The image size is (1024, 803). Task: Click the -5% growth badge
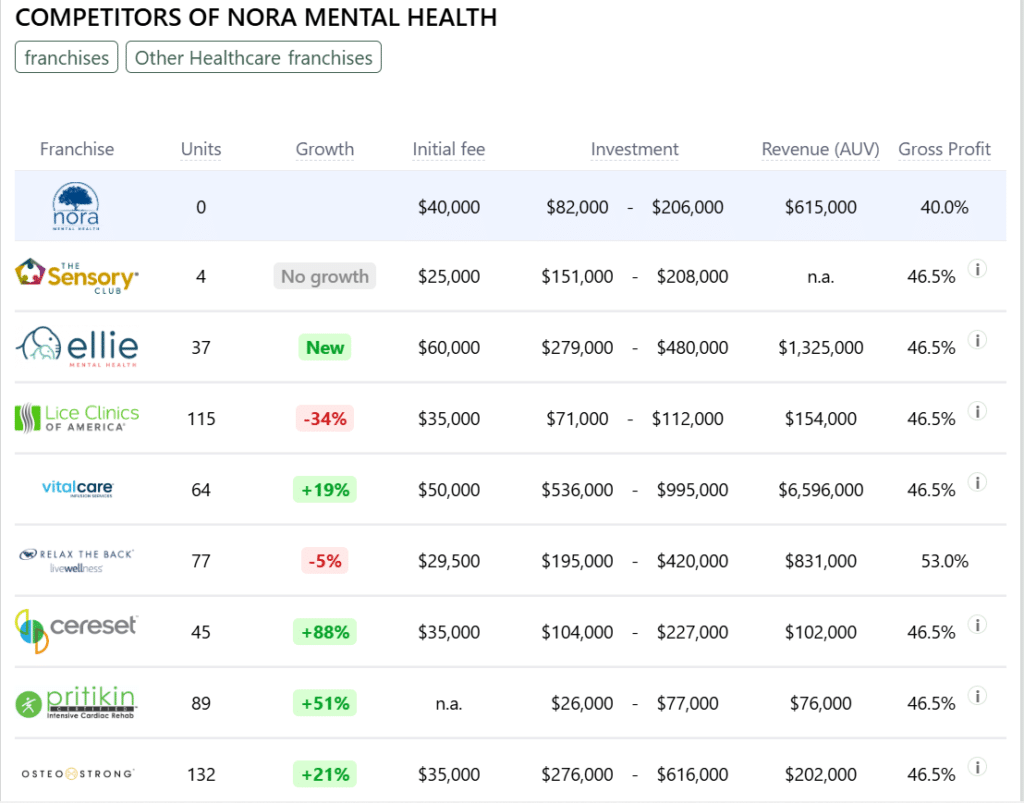tap(325, 561)
